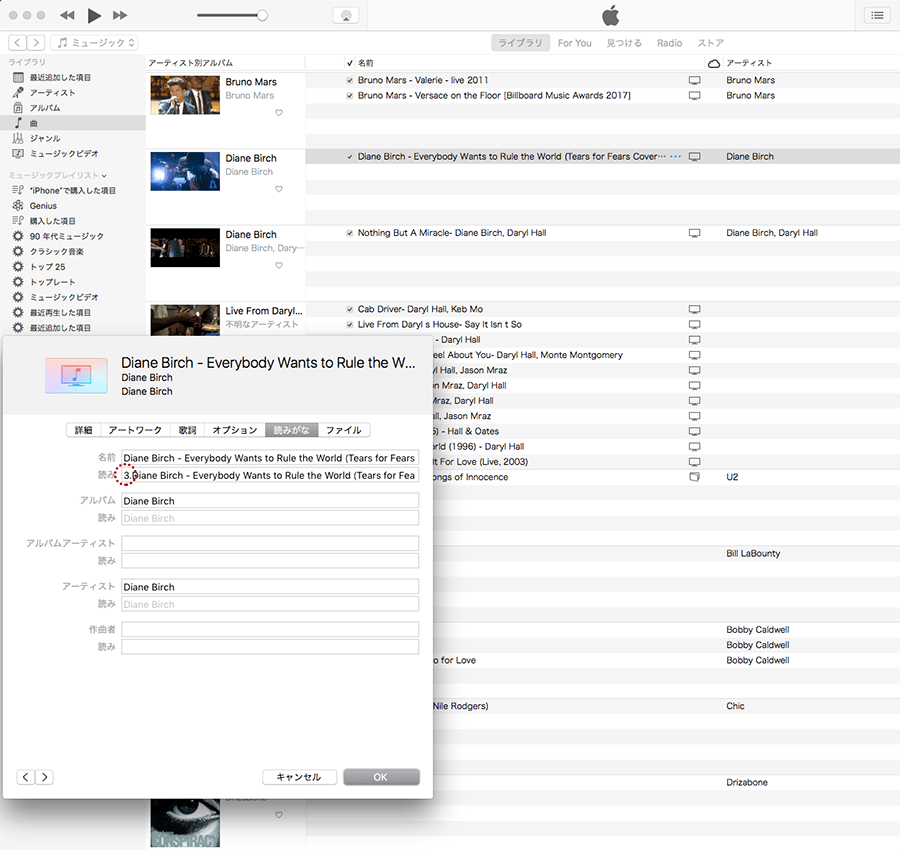Click the heart icon under Bruno Mars
Image resolution: width=900 pixels, height=850 pixels.
[279, 113]
